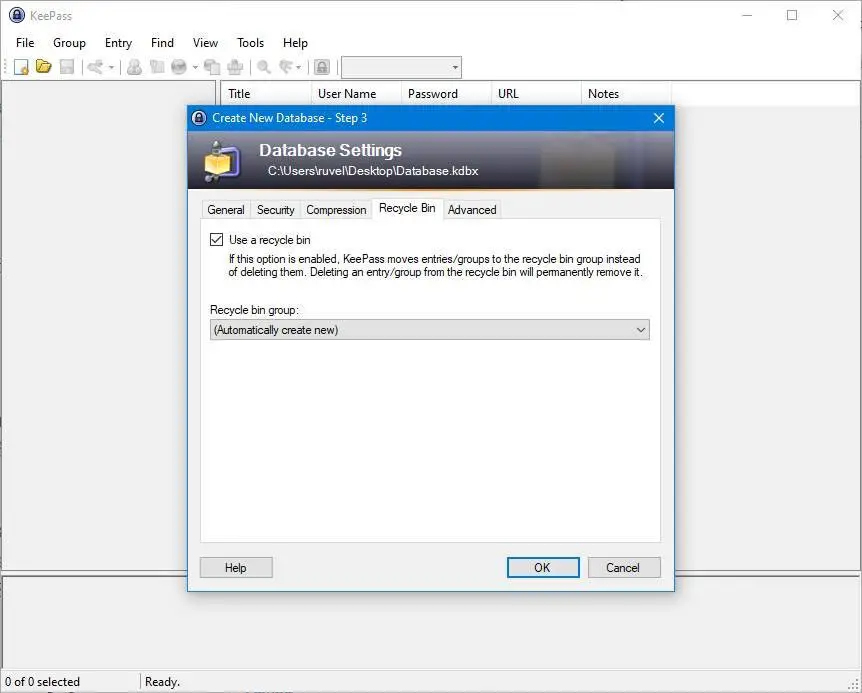Click the database path C:\Users\ruvel\Desktop\Database.kdbx
This screenshot has width=862, height=693.
pyautogui.click(x=373, y=171)
